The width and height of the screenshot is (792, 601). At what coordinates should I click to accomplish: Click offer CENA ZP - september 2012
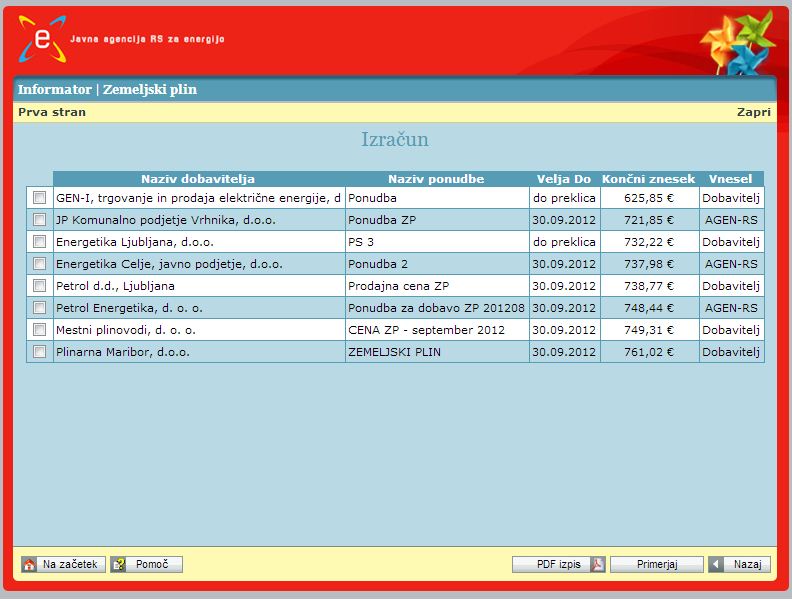(426, 330)
